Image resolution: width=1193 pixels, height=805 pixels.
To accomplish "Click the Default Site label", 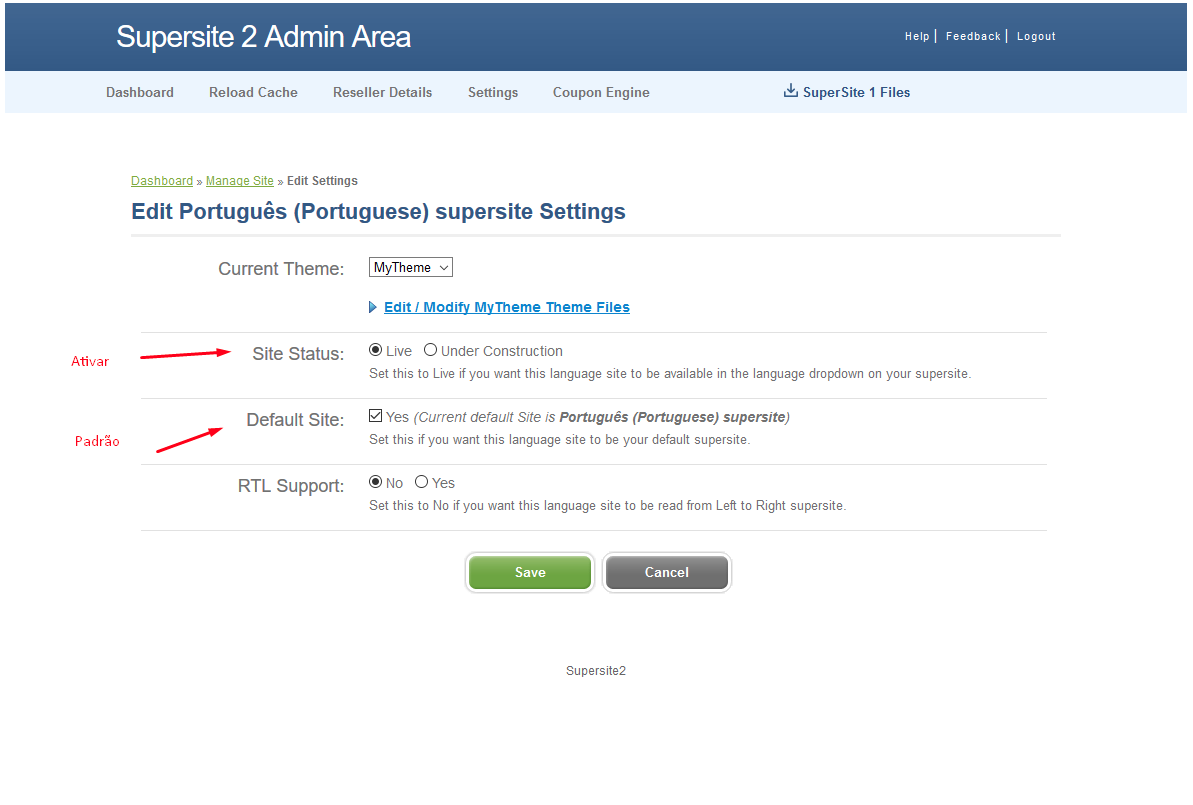I will (295, 420).
